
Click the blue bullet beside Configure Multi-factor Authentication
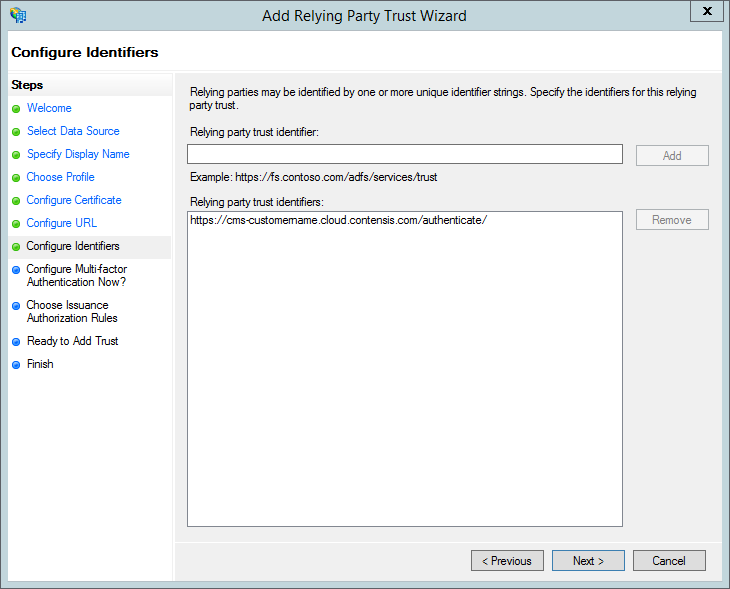pyautogui.click(x=16, y=270)
